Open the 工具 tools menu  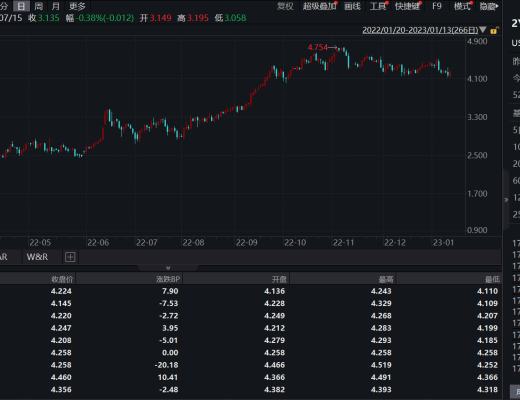[378, 6]
